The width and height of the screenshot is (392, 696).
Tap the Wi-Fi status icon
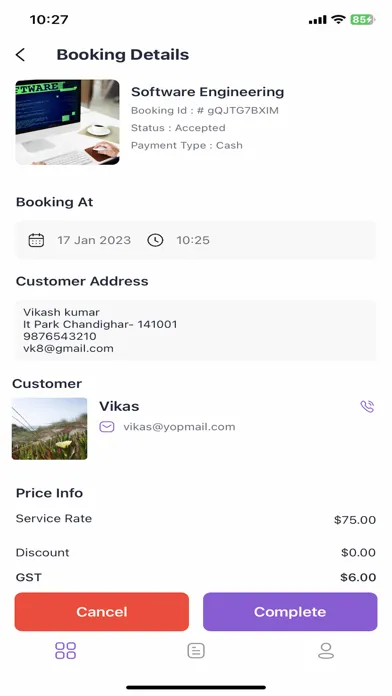(338, 20)
